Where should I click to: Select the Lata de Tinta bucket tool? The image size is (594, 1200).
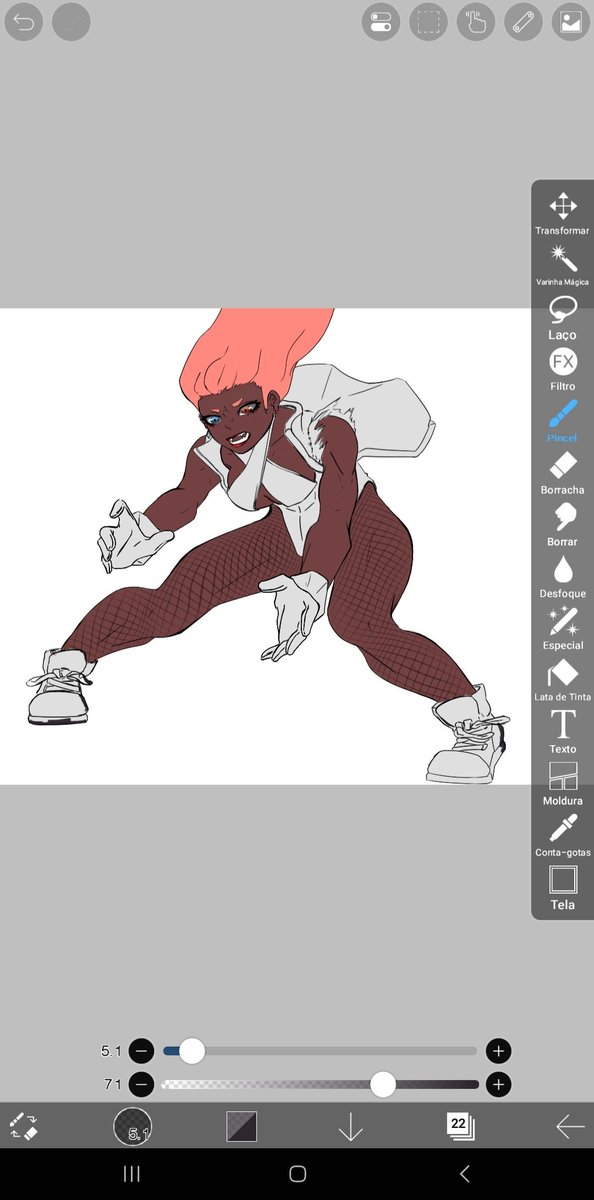click(562, 680)
